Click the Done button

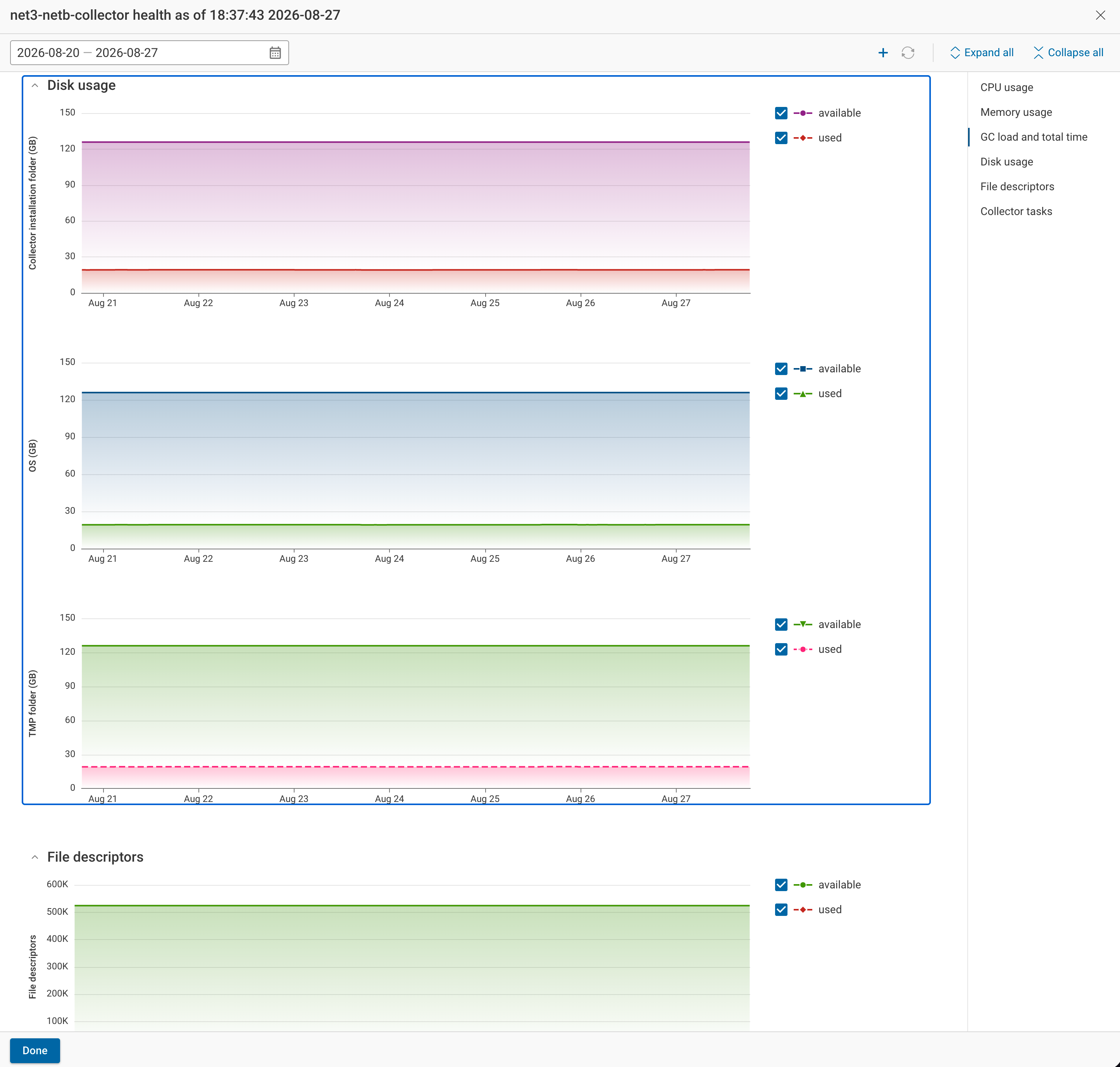click(x=35, y=1050)
